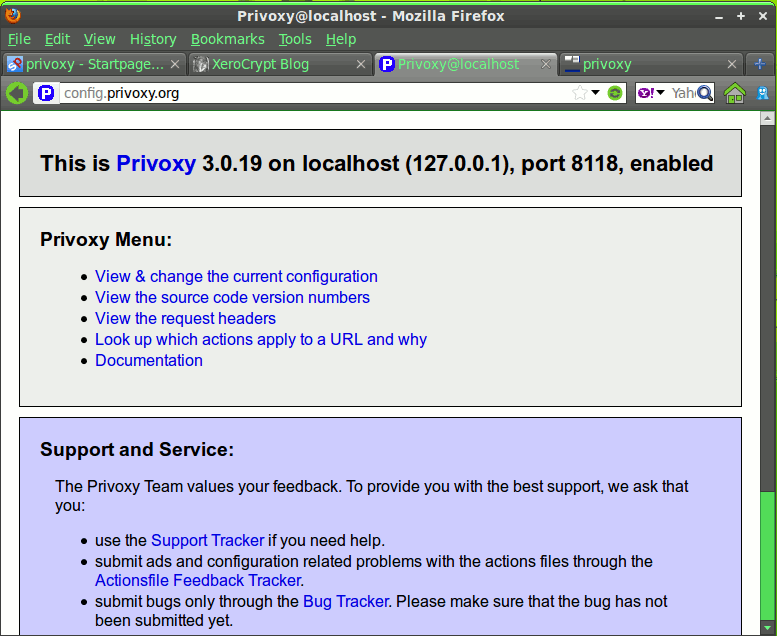This screenshot has width=777, height=636.
Task: Open a new tab with the plus button
Action: 761,64
